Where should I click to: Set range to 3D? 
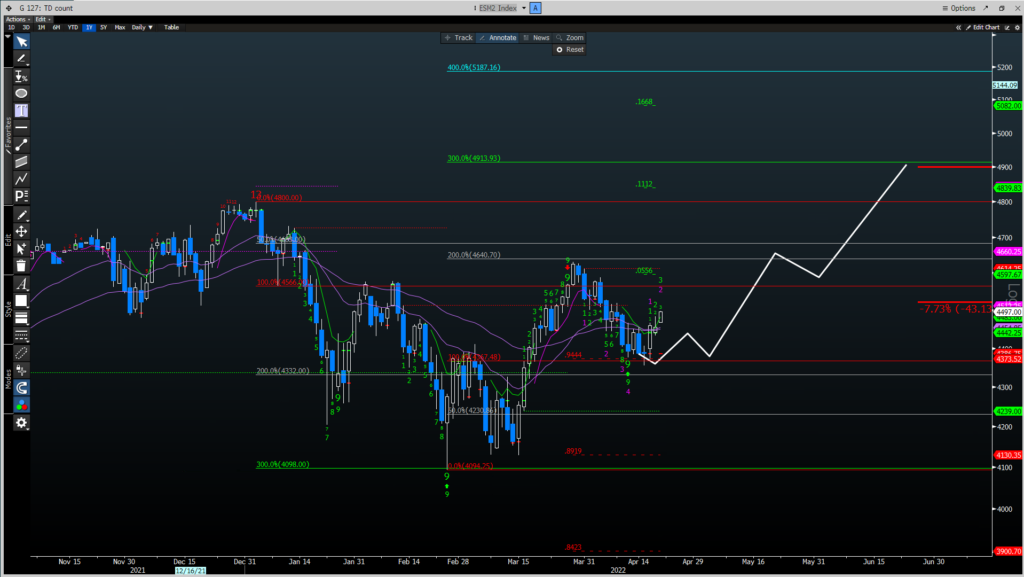click(x=26, y=27)
